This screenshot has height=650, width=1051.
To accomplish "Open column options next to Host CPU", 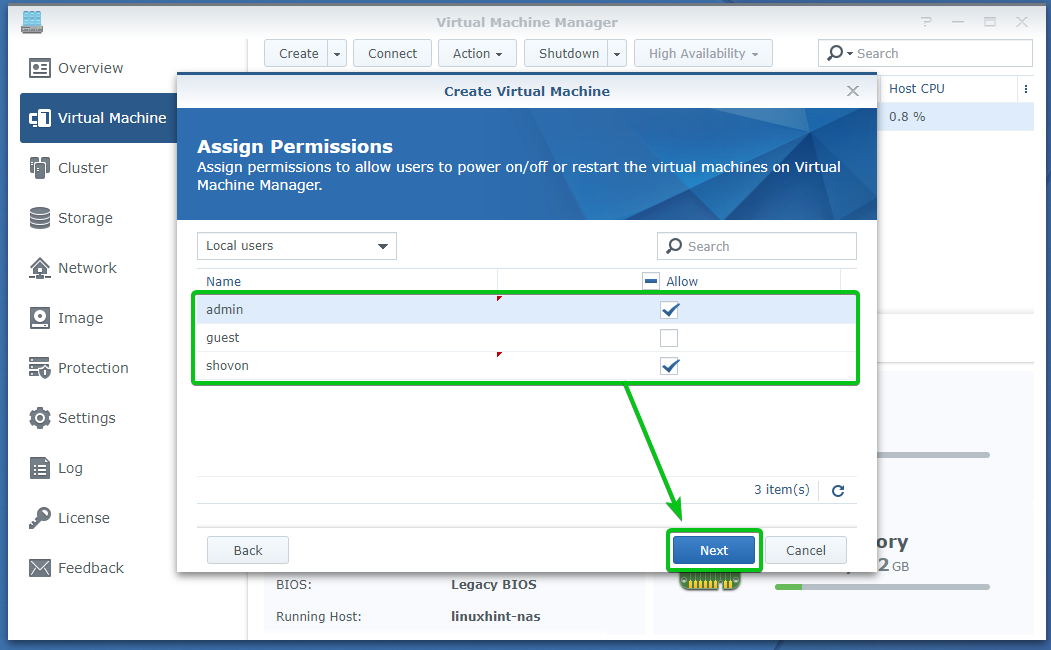I will [1026, 89].
